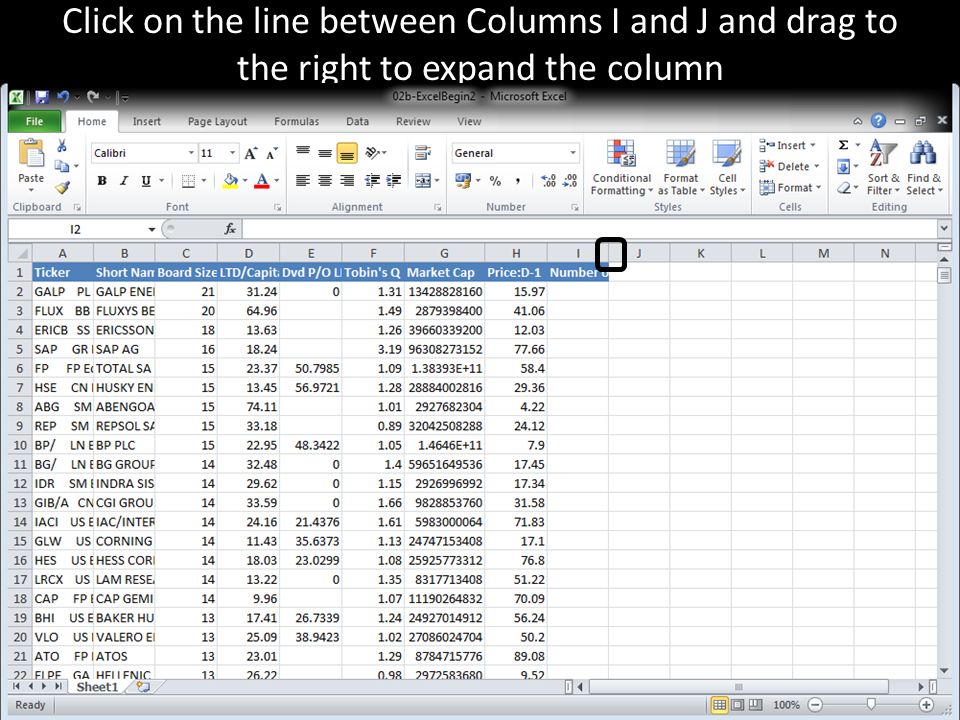Switch to the Page Layout tab

[217, 121]
